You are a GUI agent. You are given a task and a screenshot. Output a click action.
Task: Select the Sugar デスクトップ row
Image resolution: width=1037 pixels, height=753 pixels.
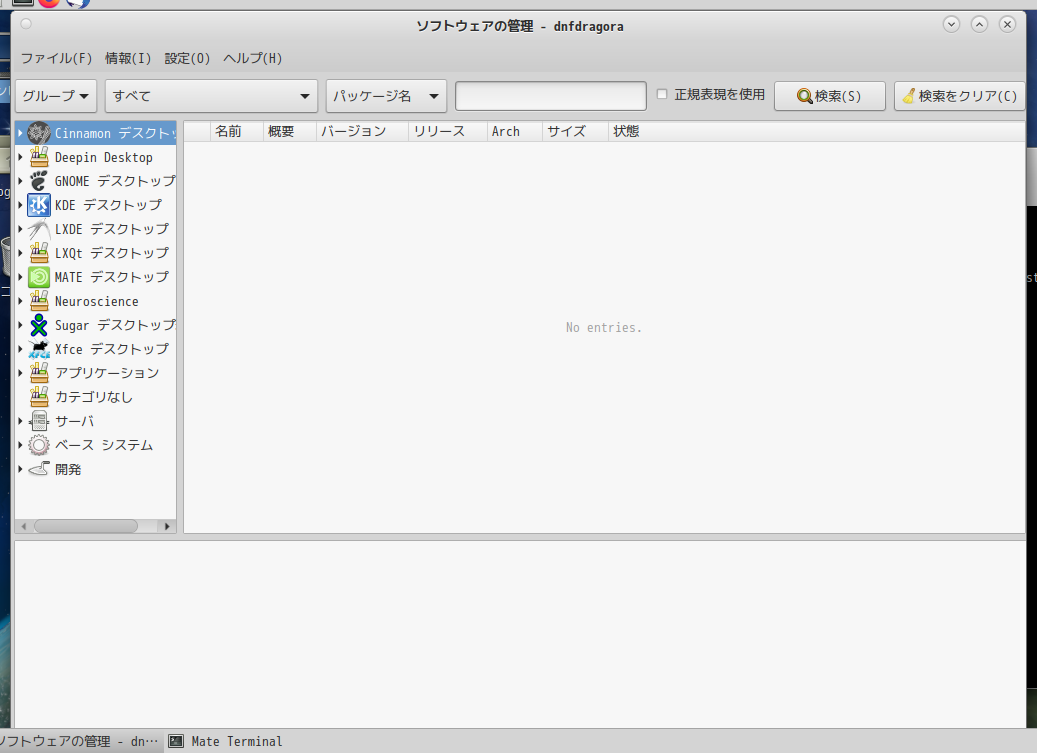[96, 325]
